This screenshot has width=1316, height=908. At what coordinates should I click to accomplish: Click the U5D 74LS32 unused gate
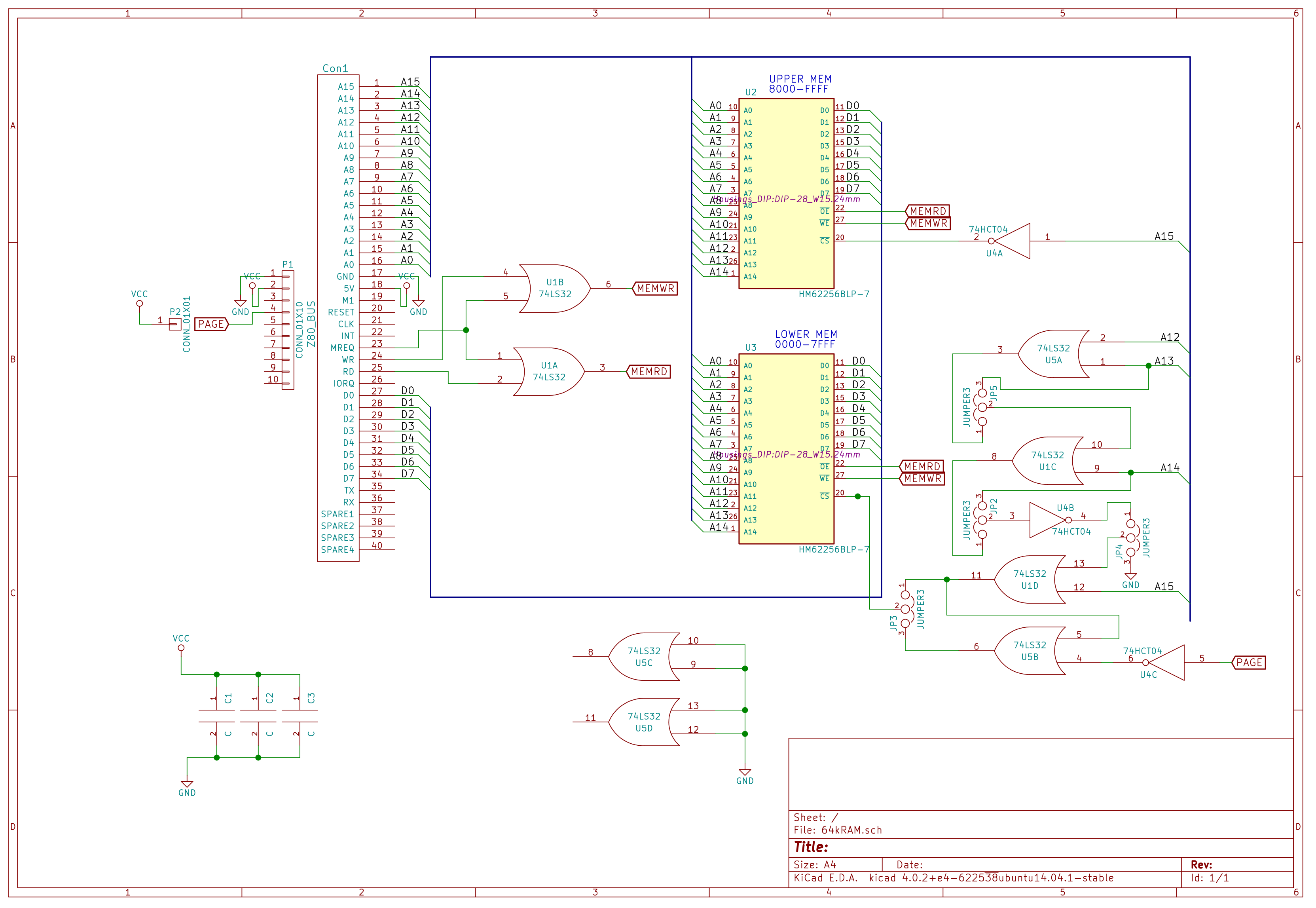(x=644, y=722)
